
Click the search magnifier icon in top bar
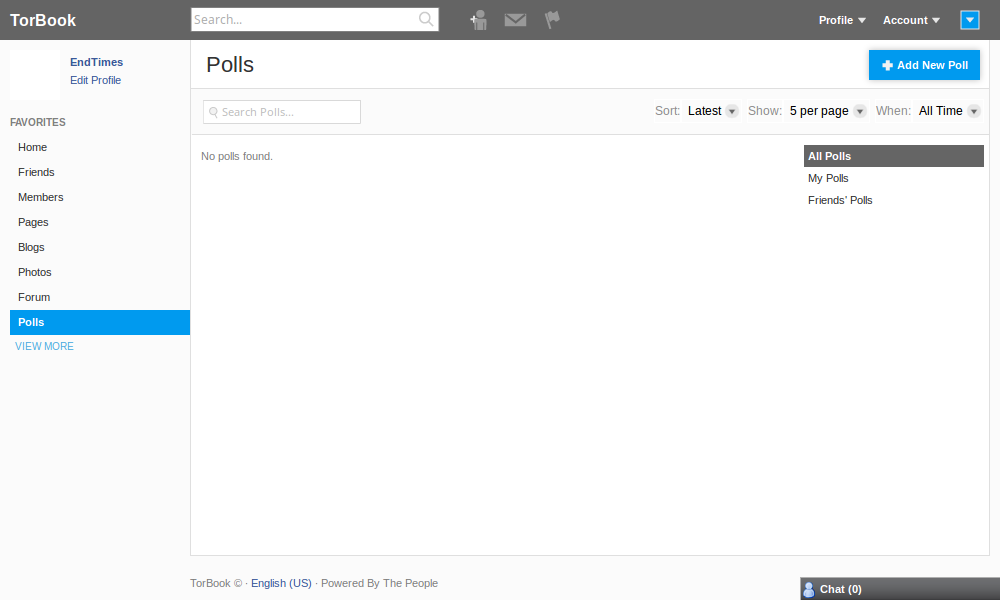point(426,19)
